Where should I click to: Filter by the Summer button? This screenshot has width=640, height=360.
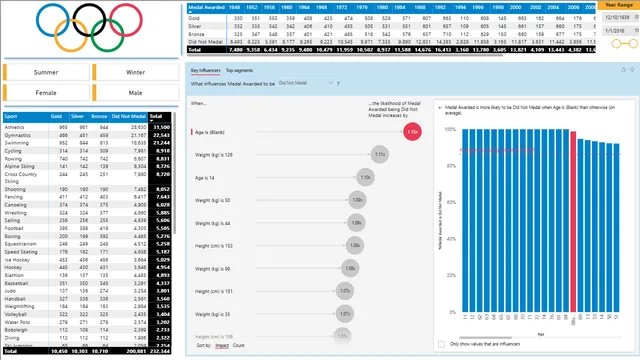[46, 72]
